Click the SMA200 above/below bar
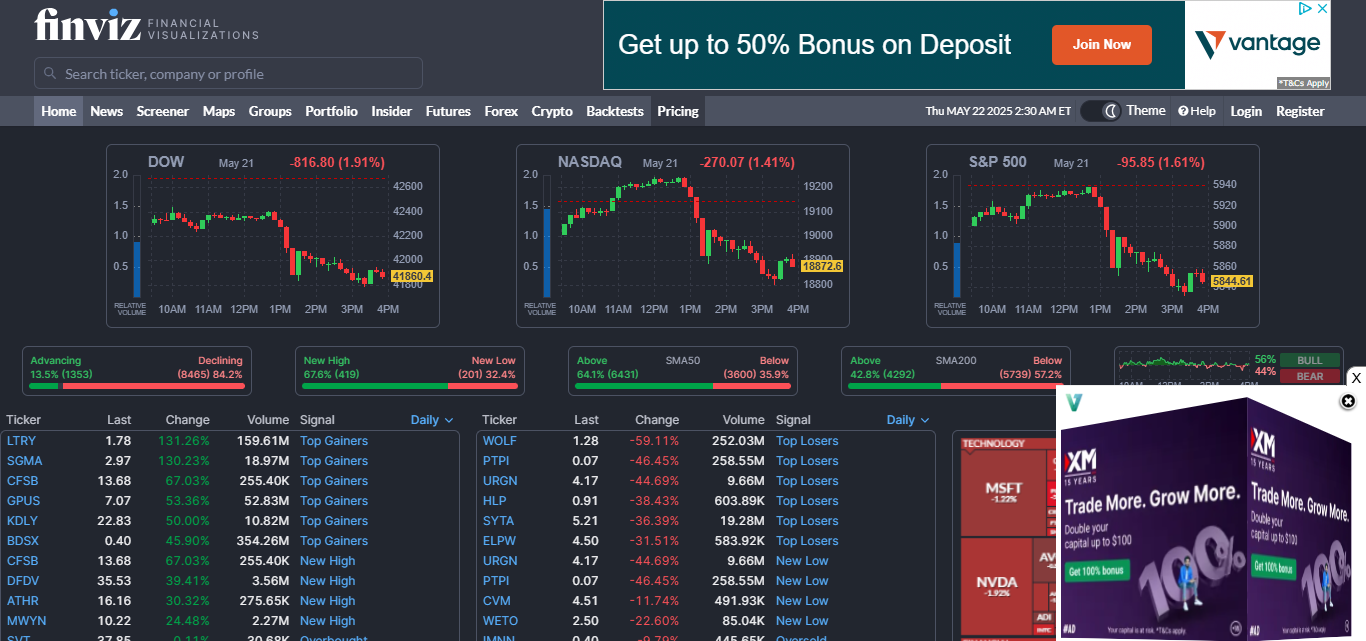This screenshot has width=1366, height=641. (x=956, y=371)
